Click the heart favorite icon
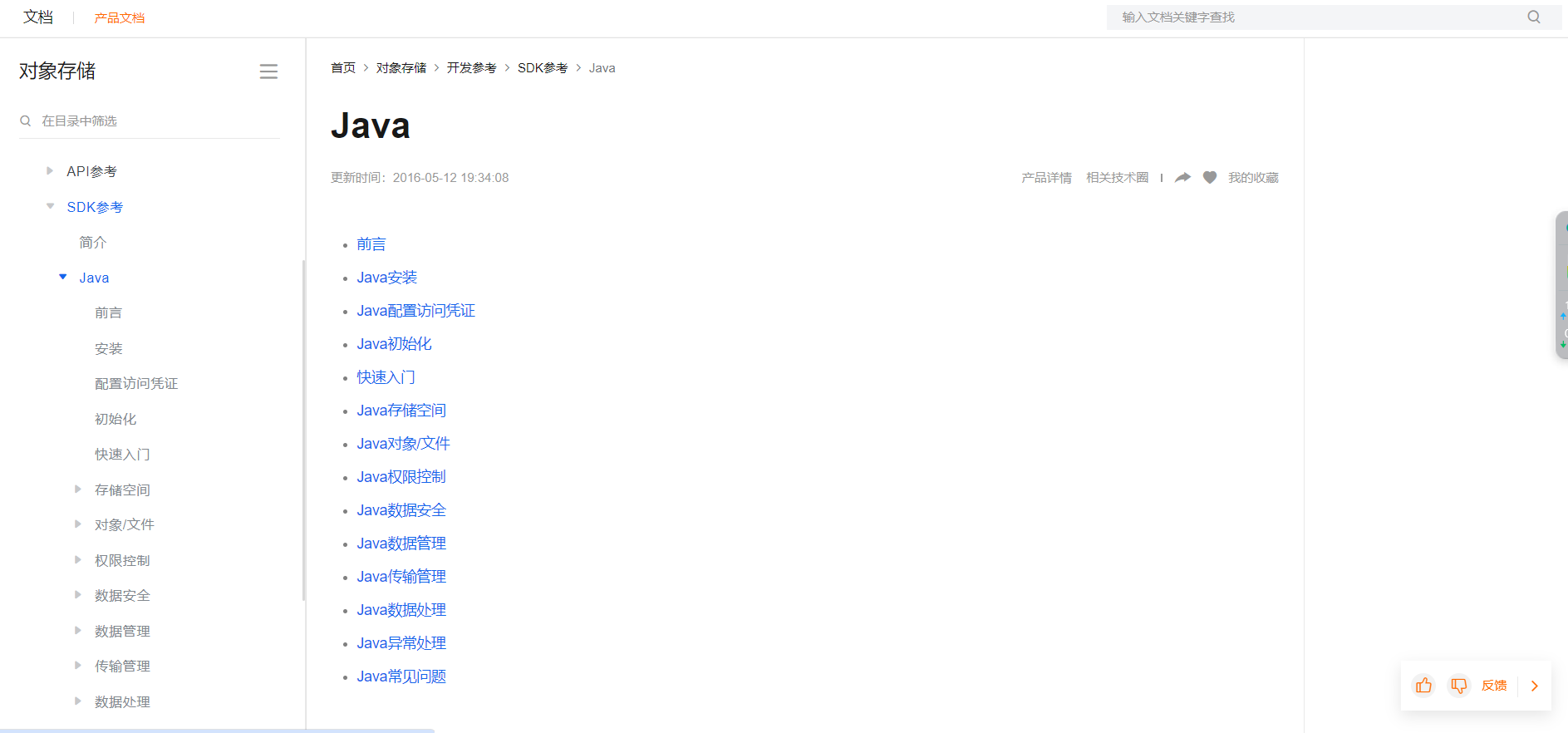Viewport: 1568px width, 733px height. coord(1210,177)
